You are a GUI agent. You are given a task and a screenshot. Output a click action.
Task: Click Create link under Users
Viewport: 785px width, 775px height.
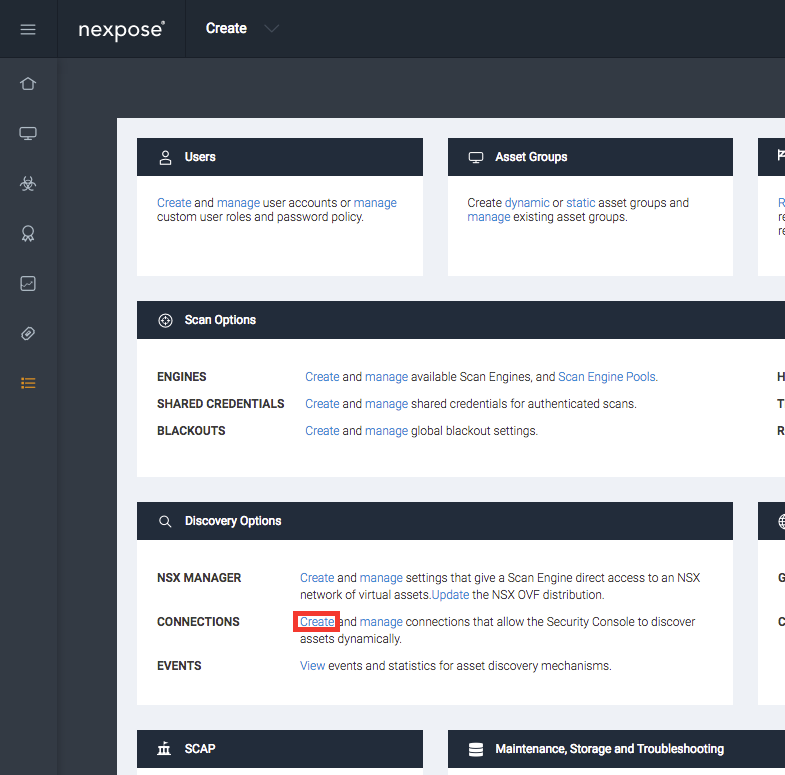click(174, 203)
